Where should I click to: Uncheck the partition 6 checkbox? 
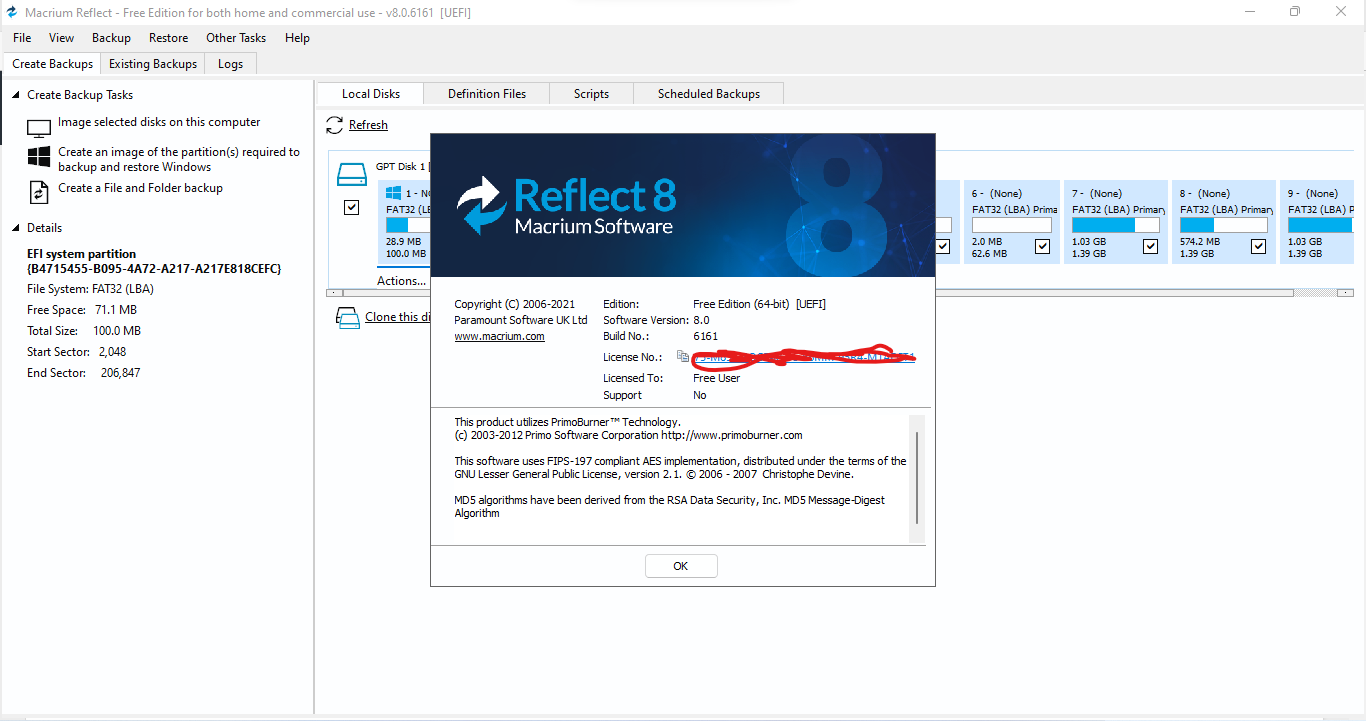1043,246
